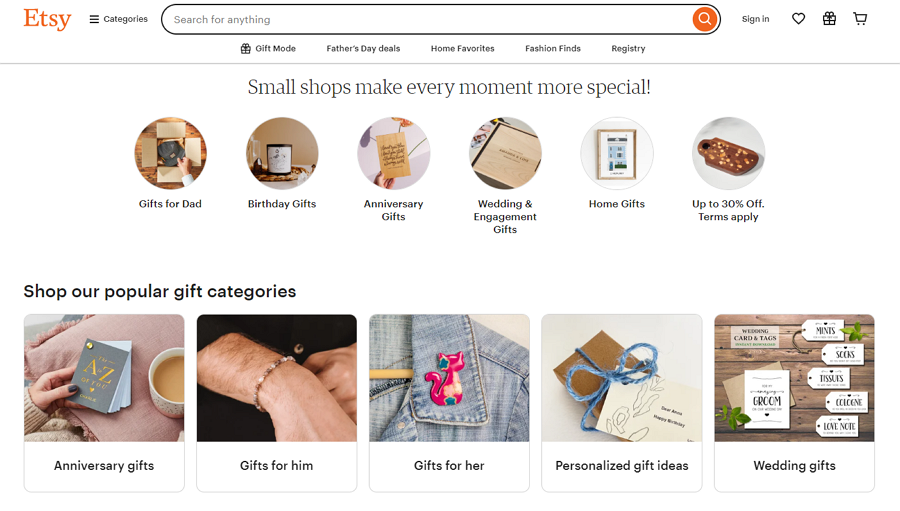Open the shopping cart
The image size is (900, 511).
click(x=860, y=19)
